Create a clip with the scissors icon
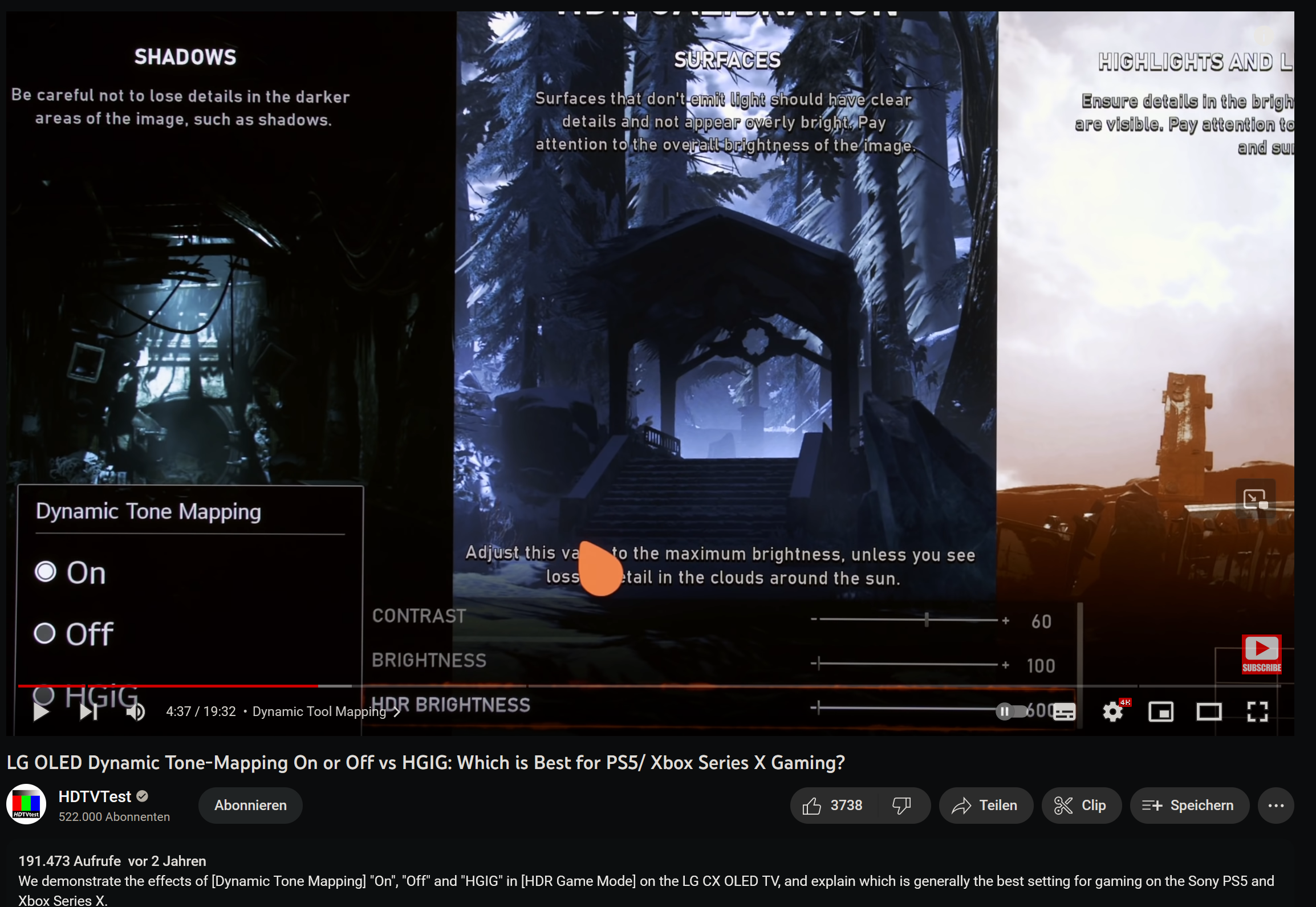The height and width of the screenshot is (907, 1316). click(x=1081, y=806)
